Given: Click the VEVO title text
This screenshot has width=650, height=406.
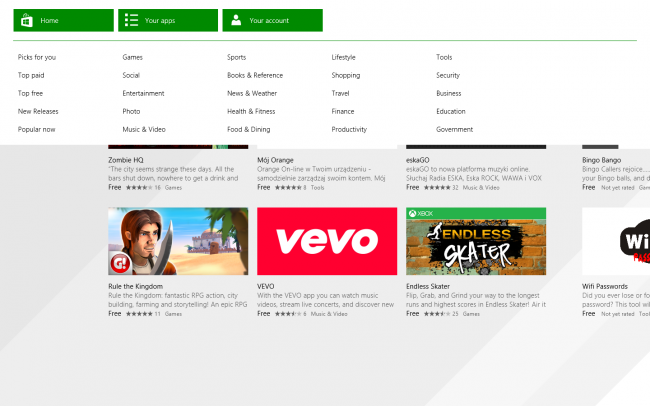Looking at the screenshot, I should [266, 287].
